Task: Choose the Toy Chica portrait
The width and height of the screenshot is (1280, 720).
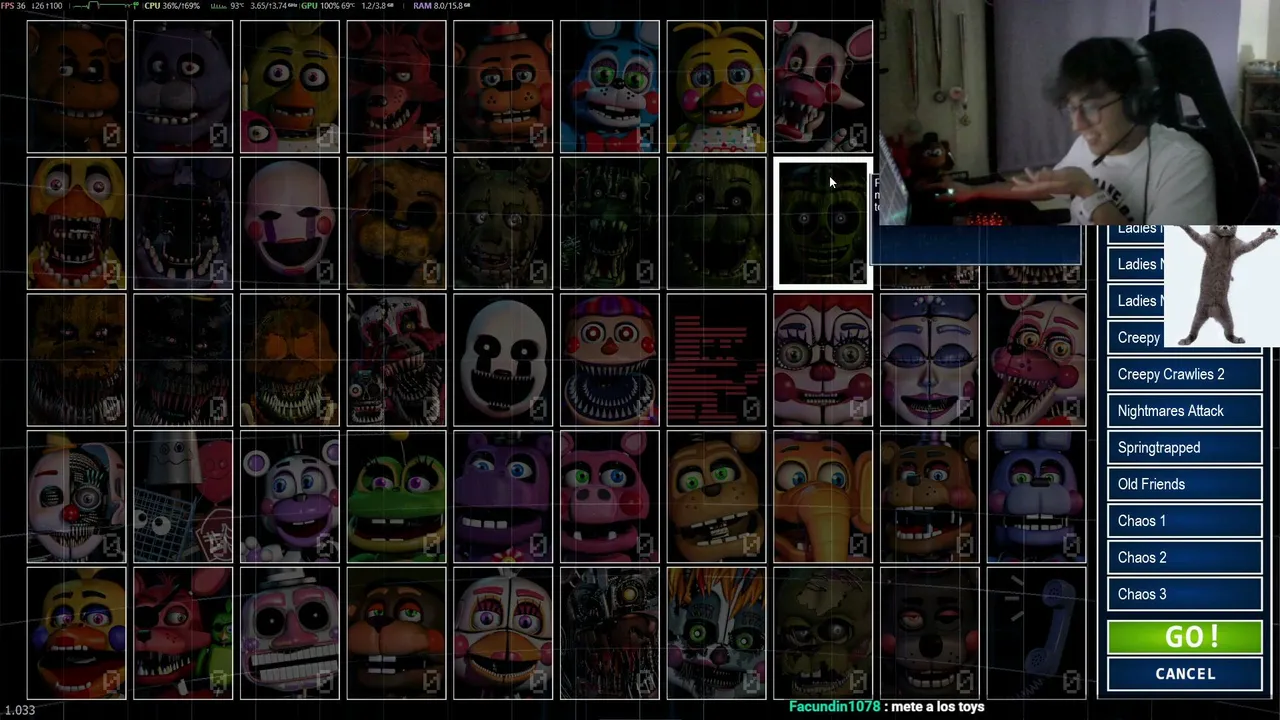Action: pos(716,86)
